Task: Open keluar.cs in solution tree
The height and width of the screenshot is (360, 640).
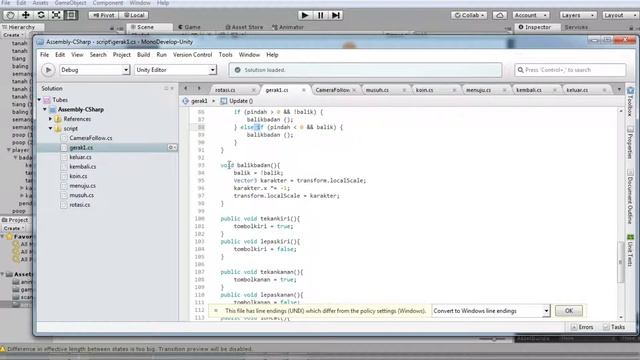Action: (x=80, y=157)
